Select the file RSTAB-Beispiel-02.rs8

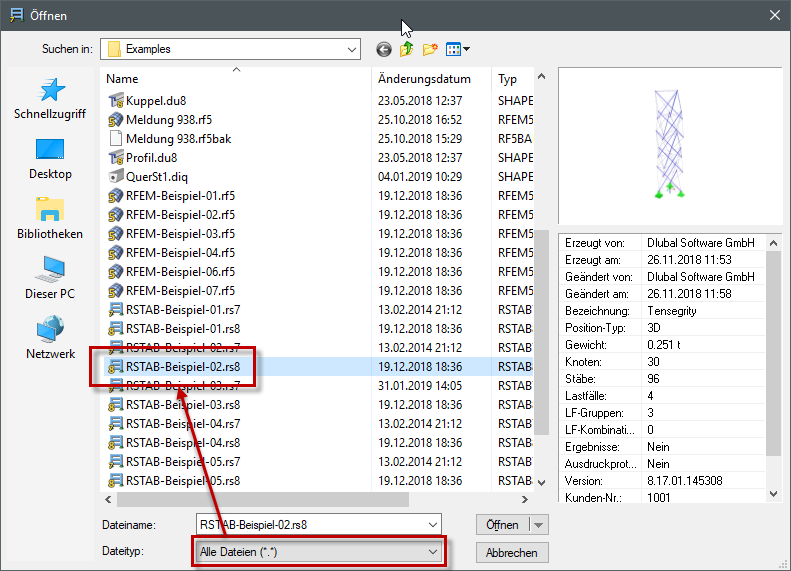click(x=183, y=367)
